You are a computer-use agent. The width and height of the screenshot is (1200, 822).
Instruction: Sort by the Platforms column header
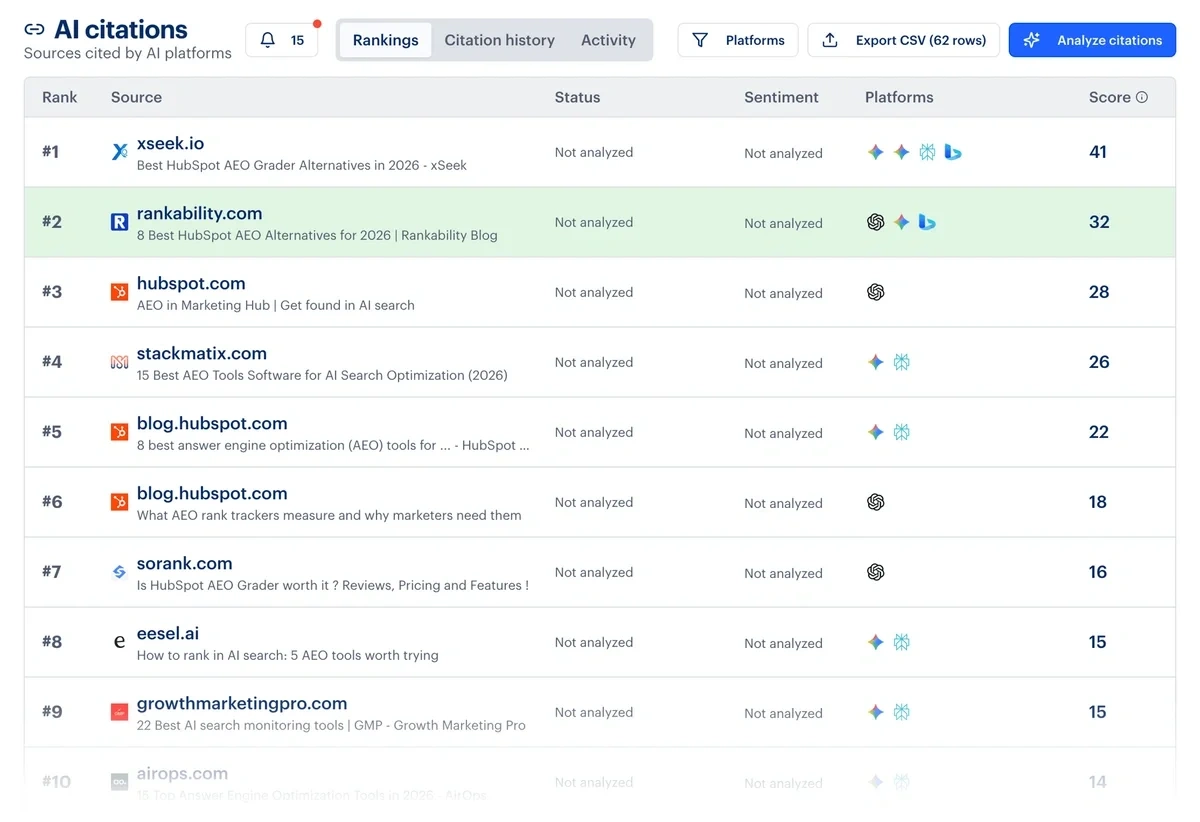[899, 97]
